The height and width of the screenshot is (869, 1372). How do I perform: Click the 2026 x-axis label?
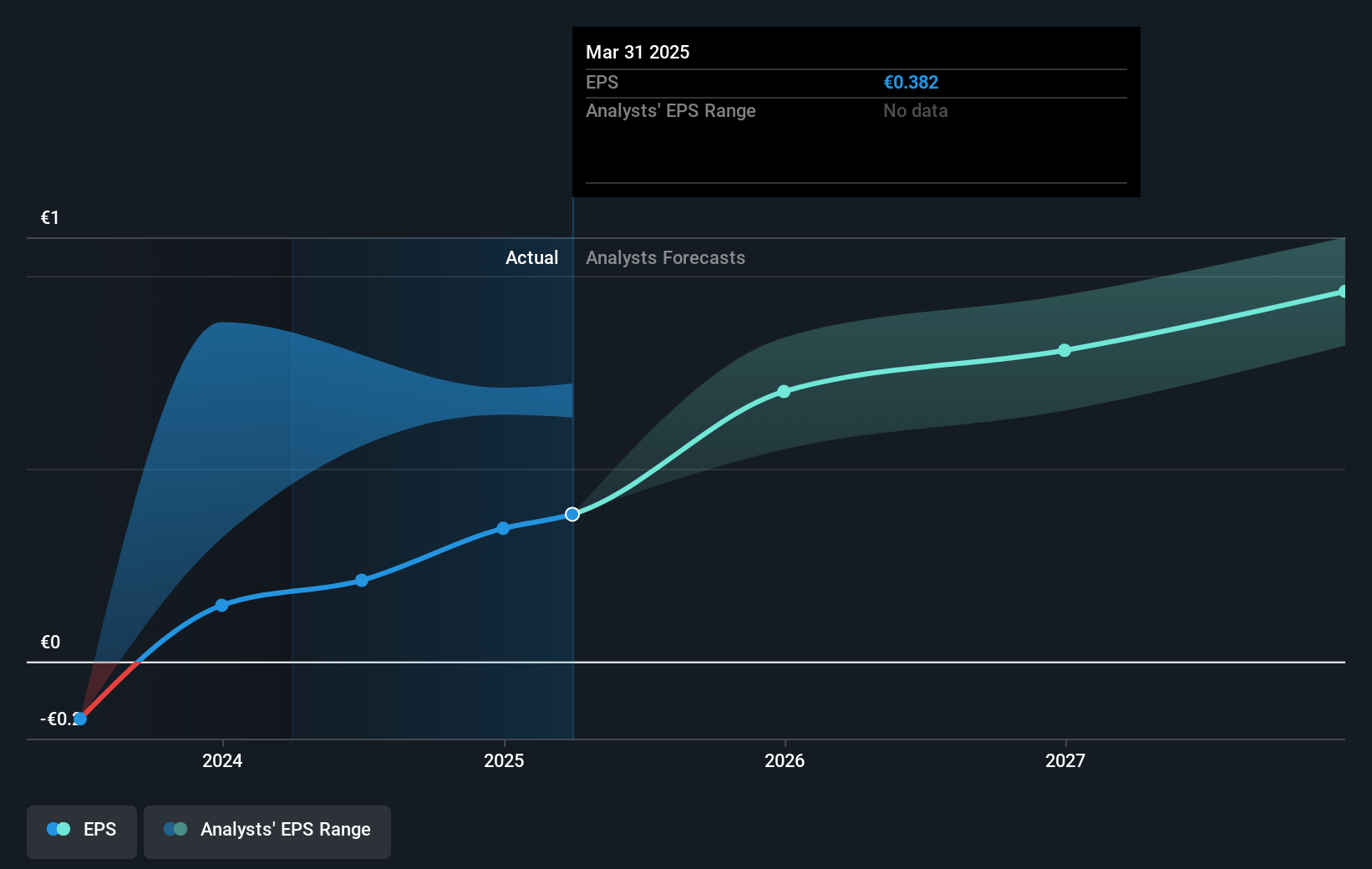pyautogui.click(x=785, y=760)
